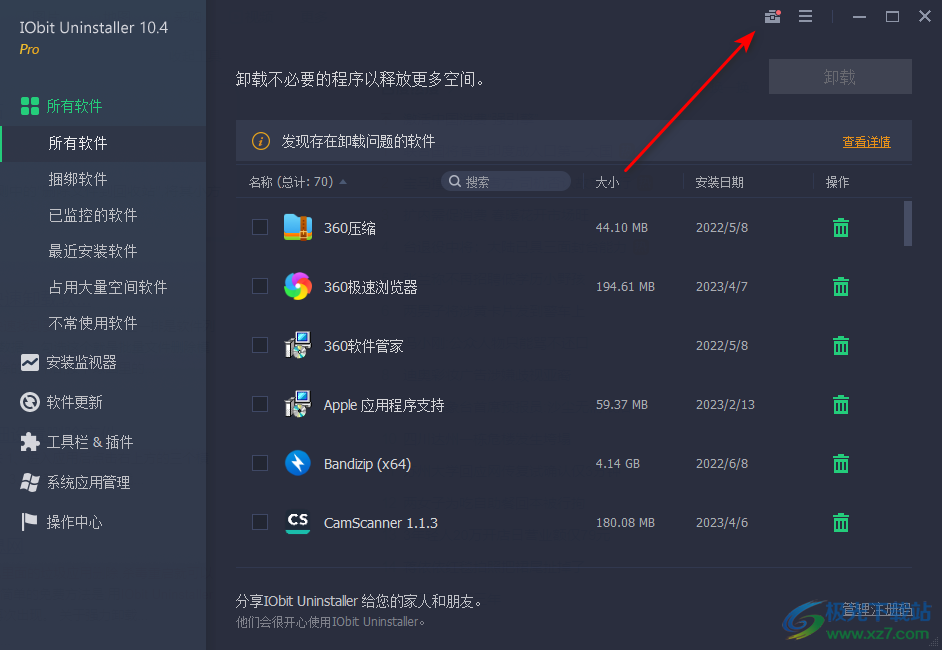Select the 2023/4/7 install date
The width and height of the screenshot is (942, 650).
tap(722, 287)
